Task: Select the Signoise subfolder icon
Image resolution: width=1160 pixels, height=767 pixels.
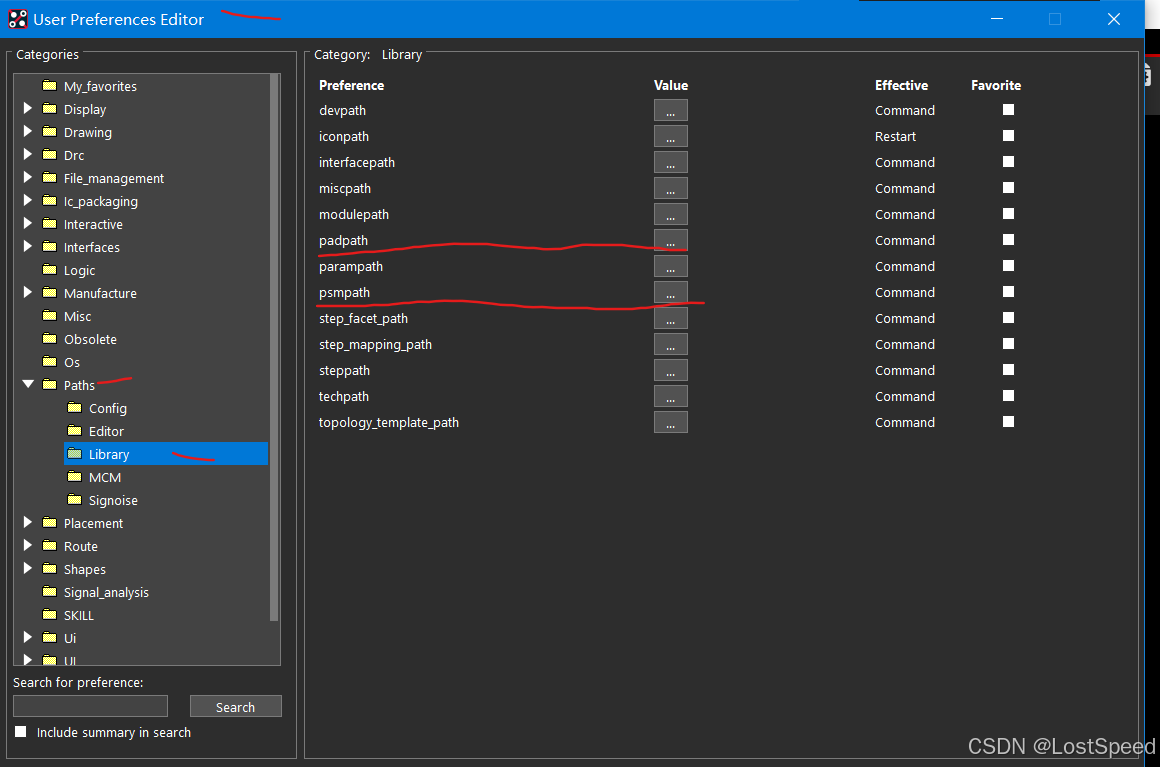Action: [x=75, y=500]
